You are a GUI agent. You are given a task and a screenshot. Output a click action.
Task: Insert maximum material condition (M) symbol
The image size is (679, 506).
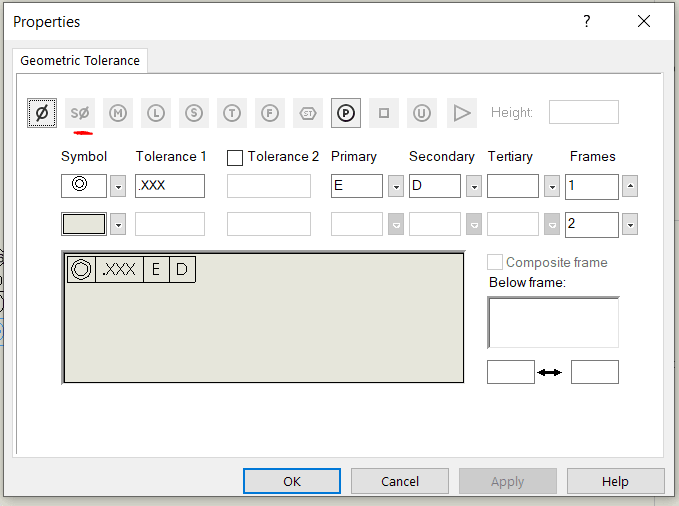point(118,113)
